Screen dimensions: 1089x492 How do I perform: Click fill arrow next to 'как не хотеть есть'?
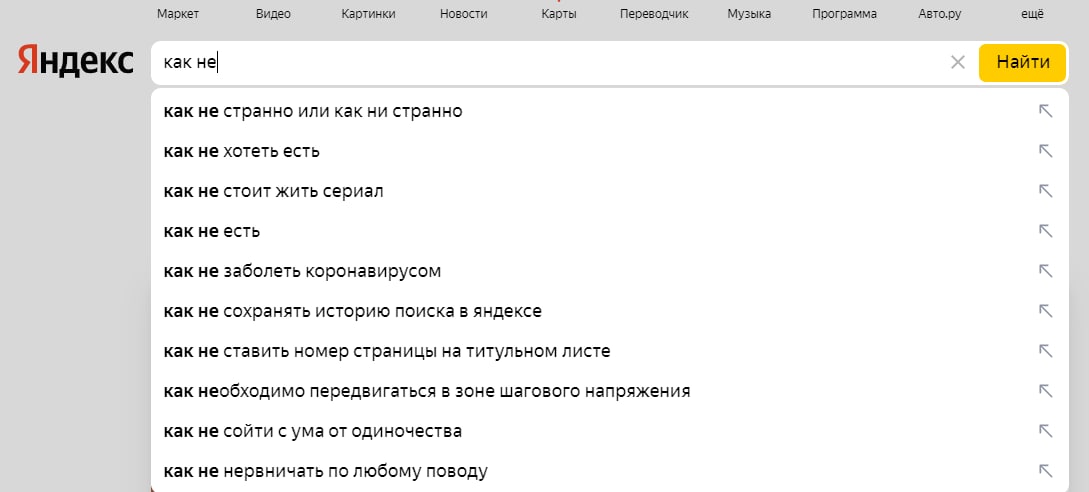click(1045, 151)
